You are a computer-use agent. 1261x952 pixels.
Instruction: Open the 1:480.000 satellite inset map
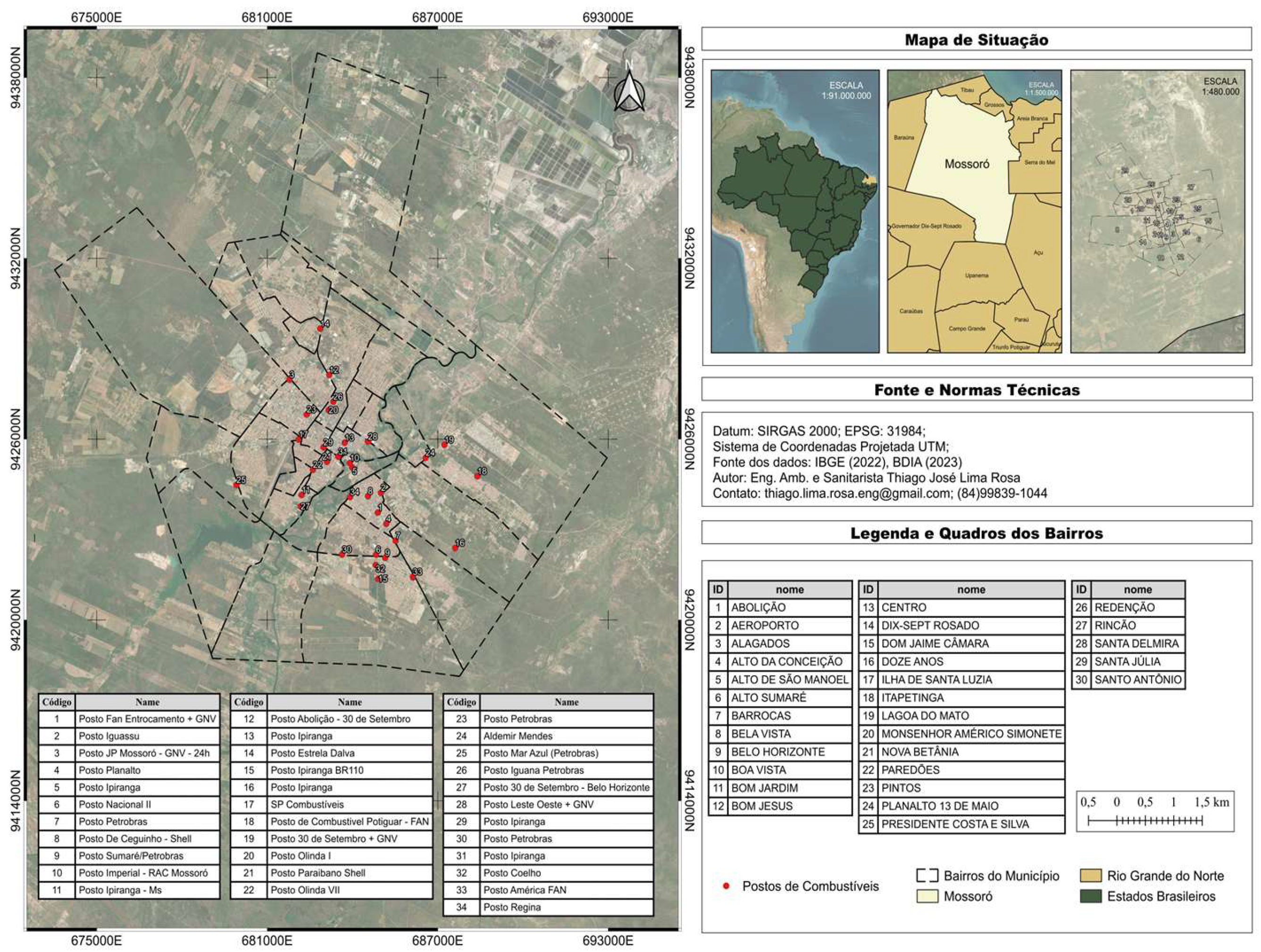[1157, 211]
